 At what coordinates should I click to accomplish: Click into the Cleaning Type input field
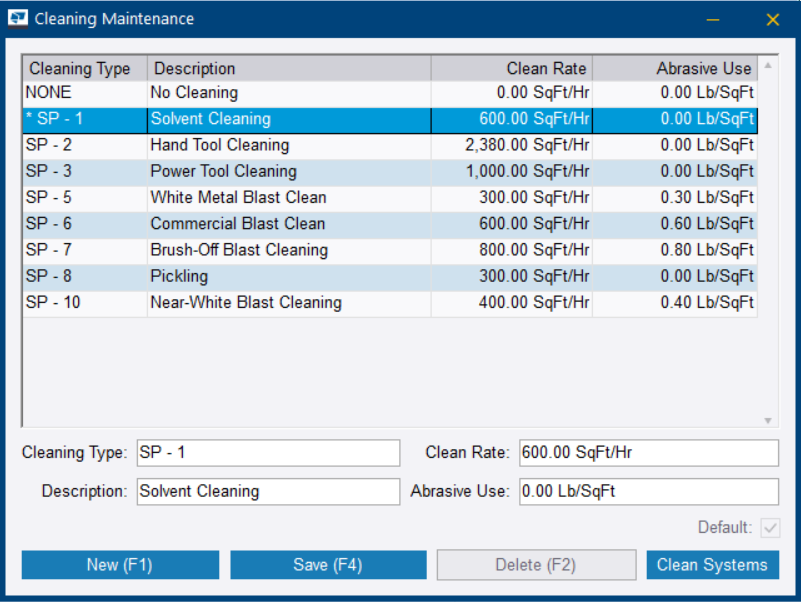coord(267,453)
